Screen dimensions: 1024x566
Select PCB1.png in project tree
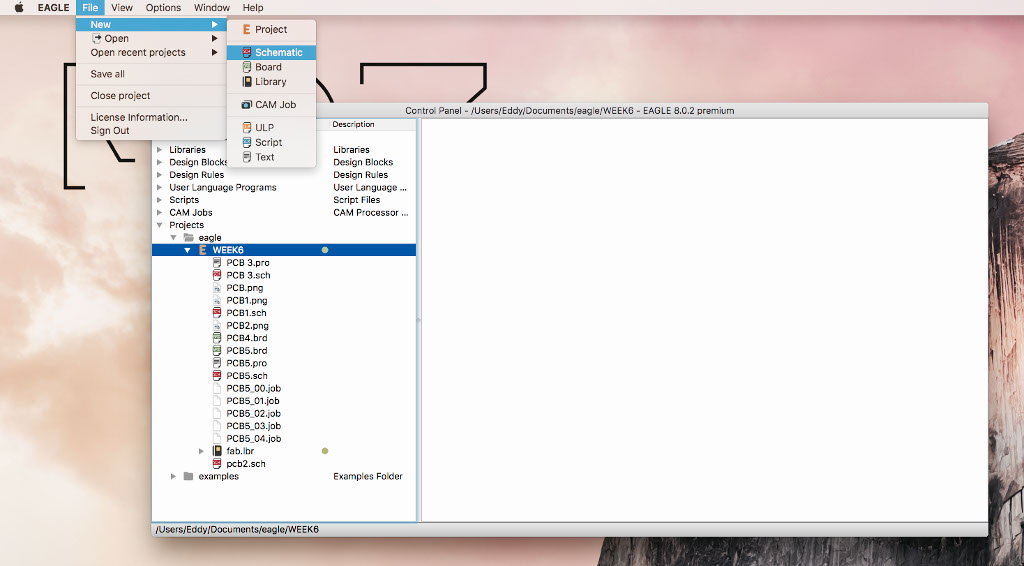pos(246,300)
